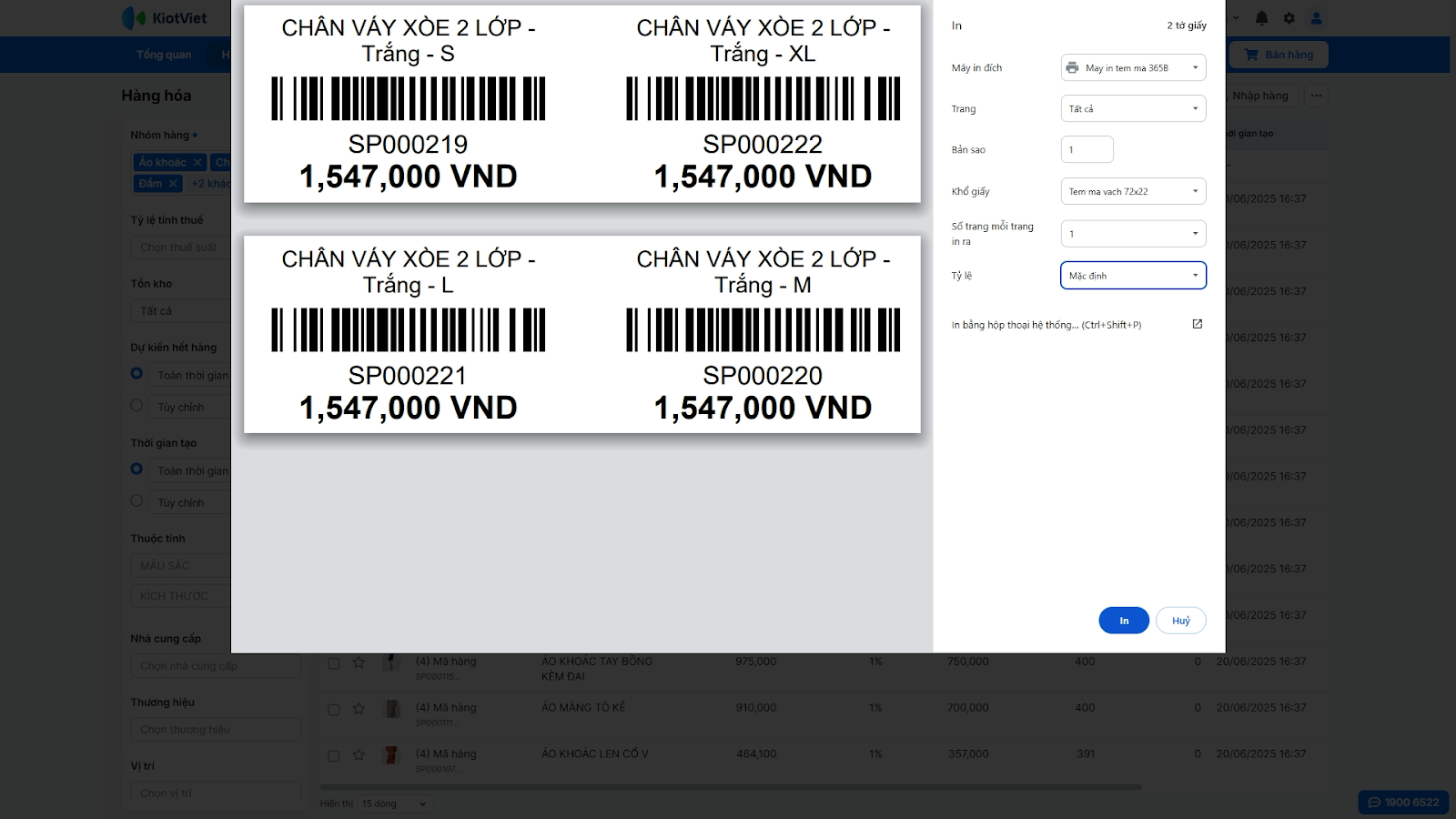Screen dimensions: 1456x819
Task: Open the user account avatar icon
Action: [1316, 18]
